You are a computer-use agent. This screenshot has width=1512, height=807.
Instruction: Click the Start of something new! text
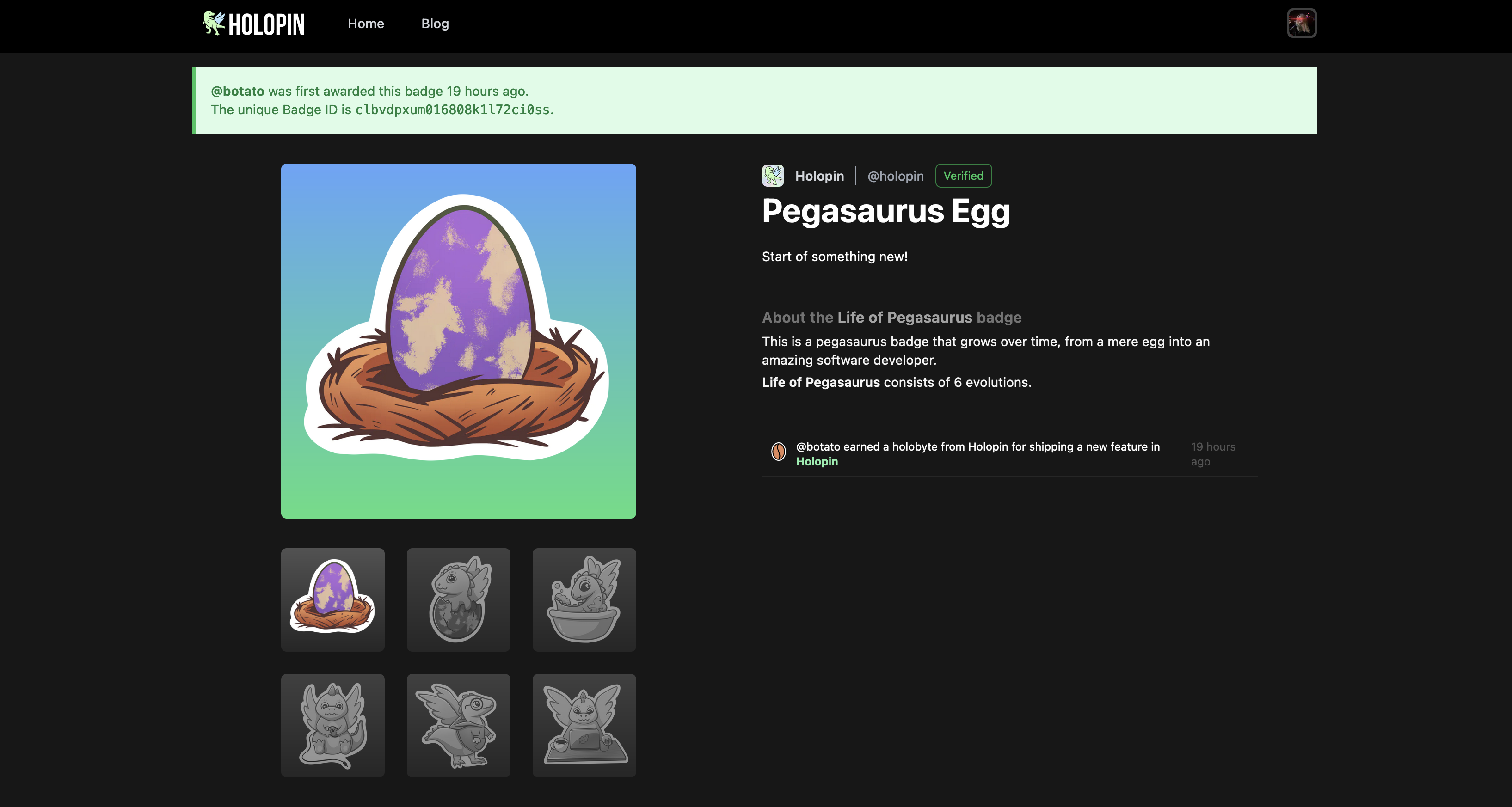[x=835, y=257]
